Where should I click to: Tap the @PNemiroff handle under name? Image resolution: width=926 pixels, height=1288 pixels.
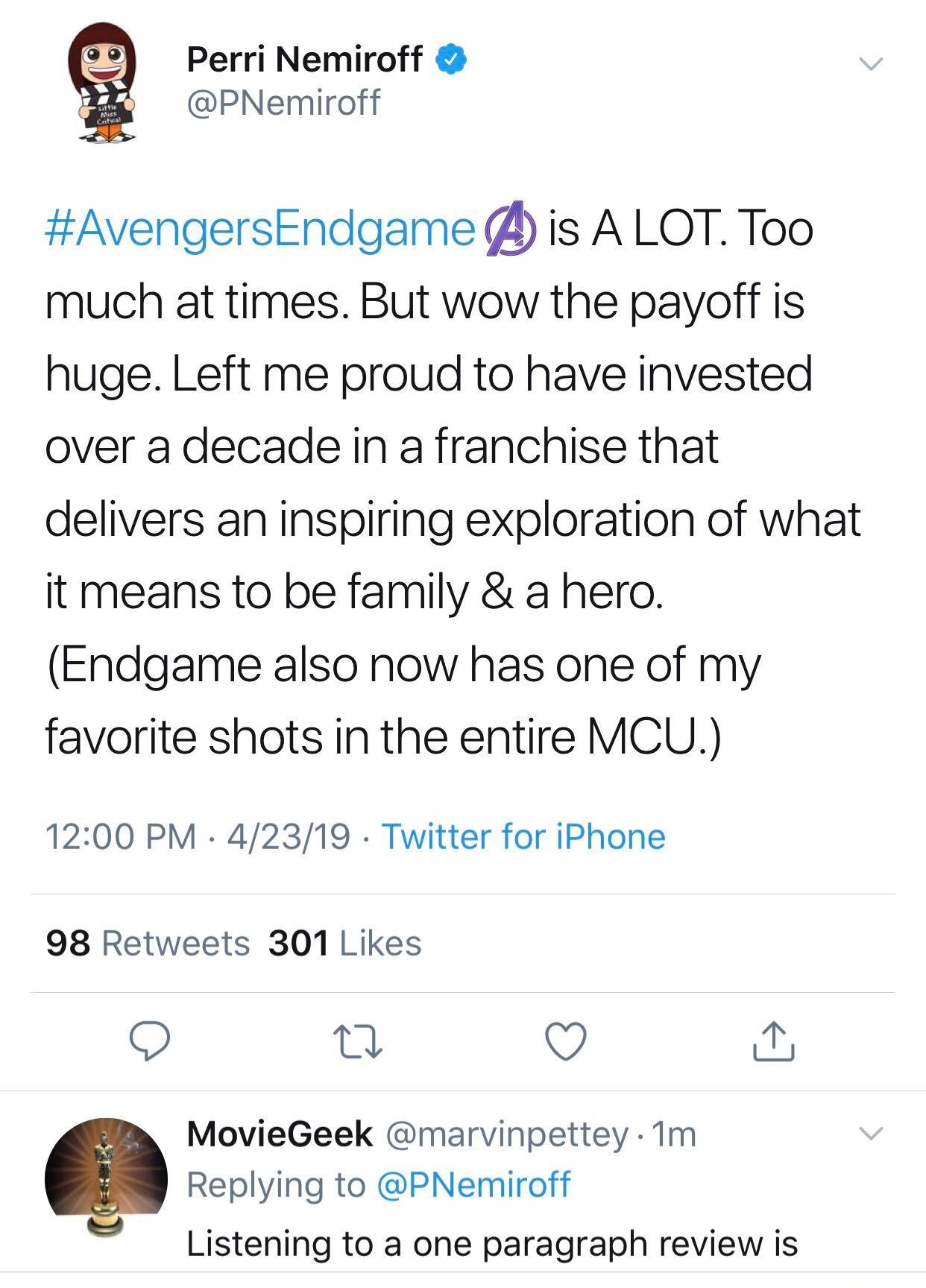click(283, 102)
